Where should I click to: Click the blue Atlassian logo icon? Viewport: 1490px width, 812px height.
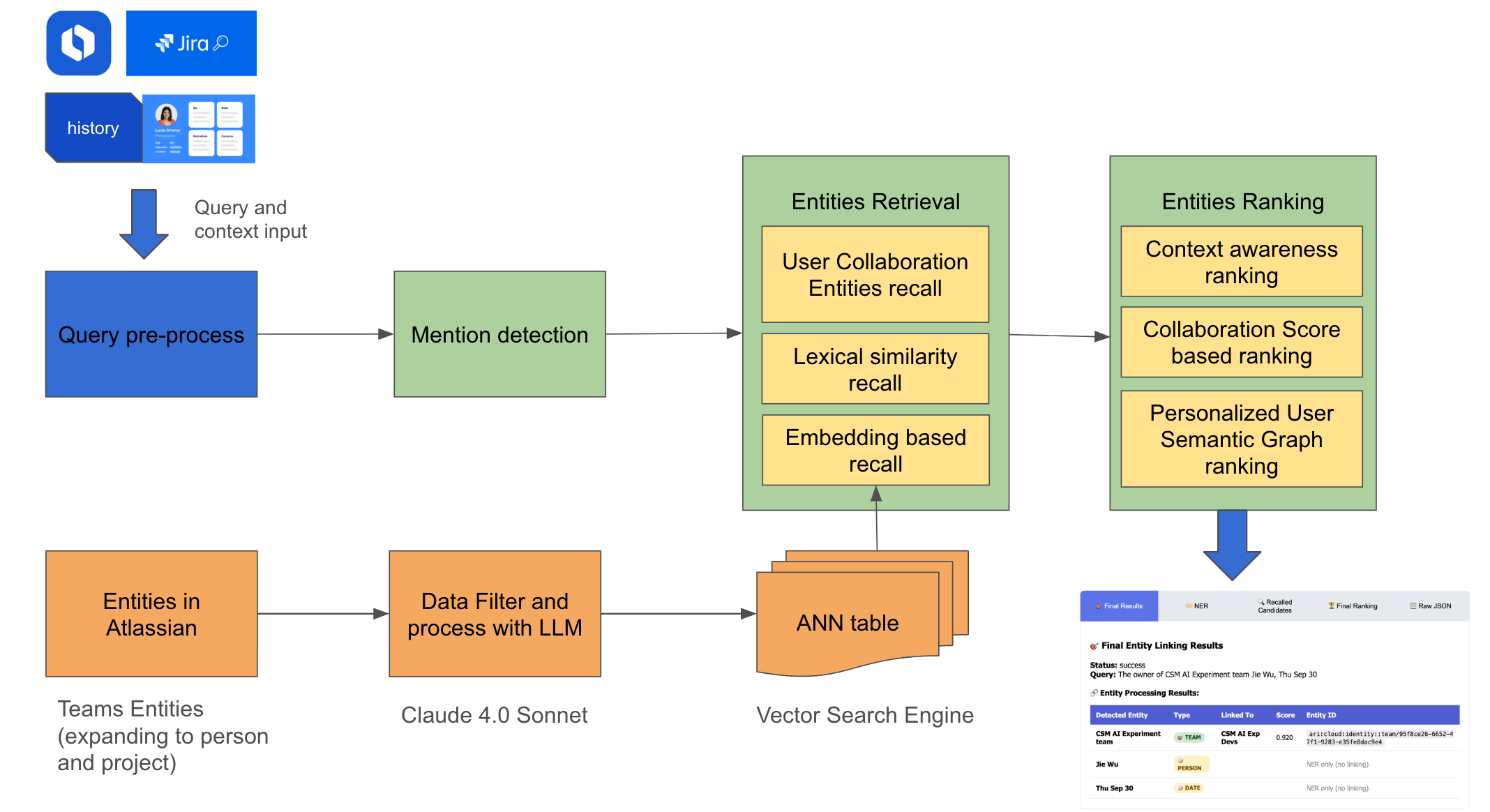(78, 43)
